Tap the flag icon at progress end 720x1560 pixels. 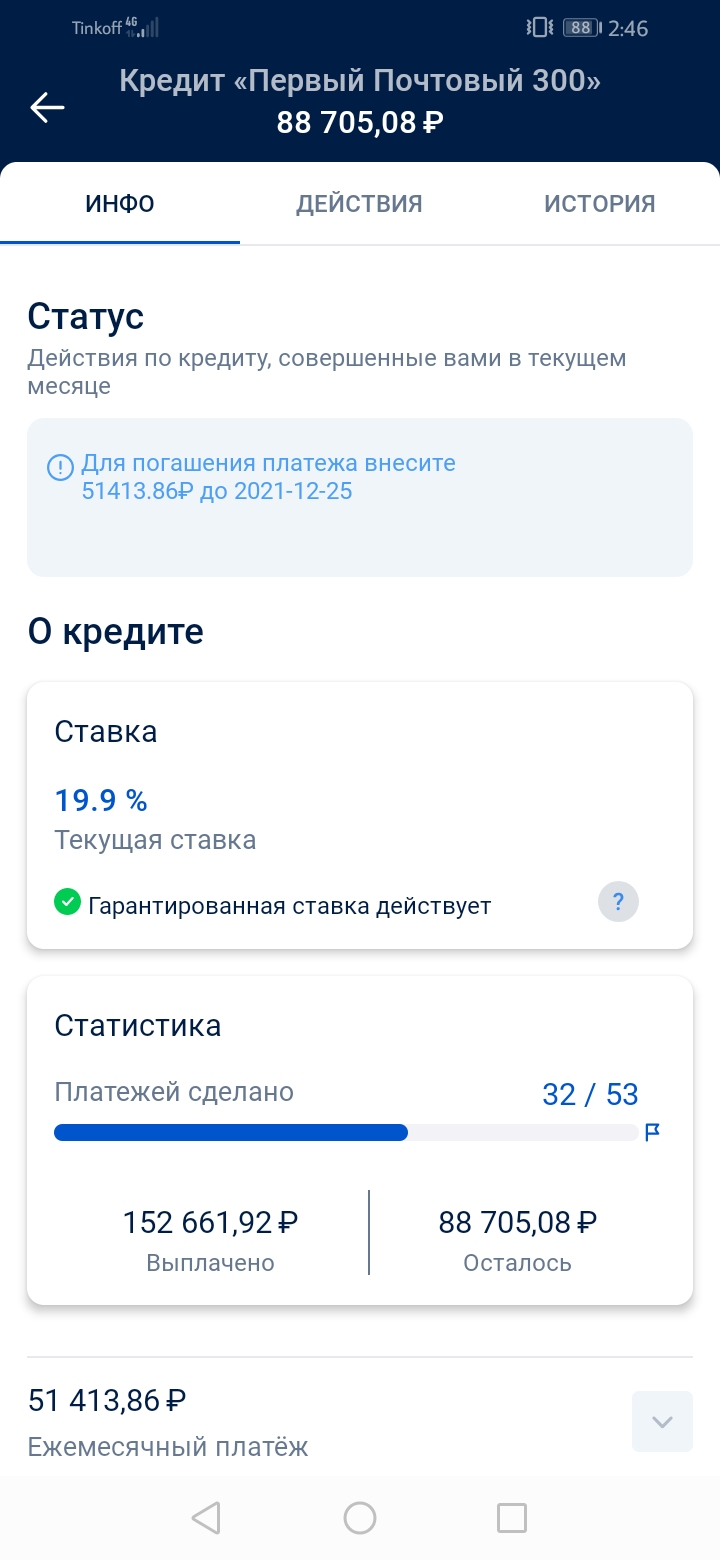click(x=653, y=1132)
